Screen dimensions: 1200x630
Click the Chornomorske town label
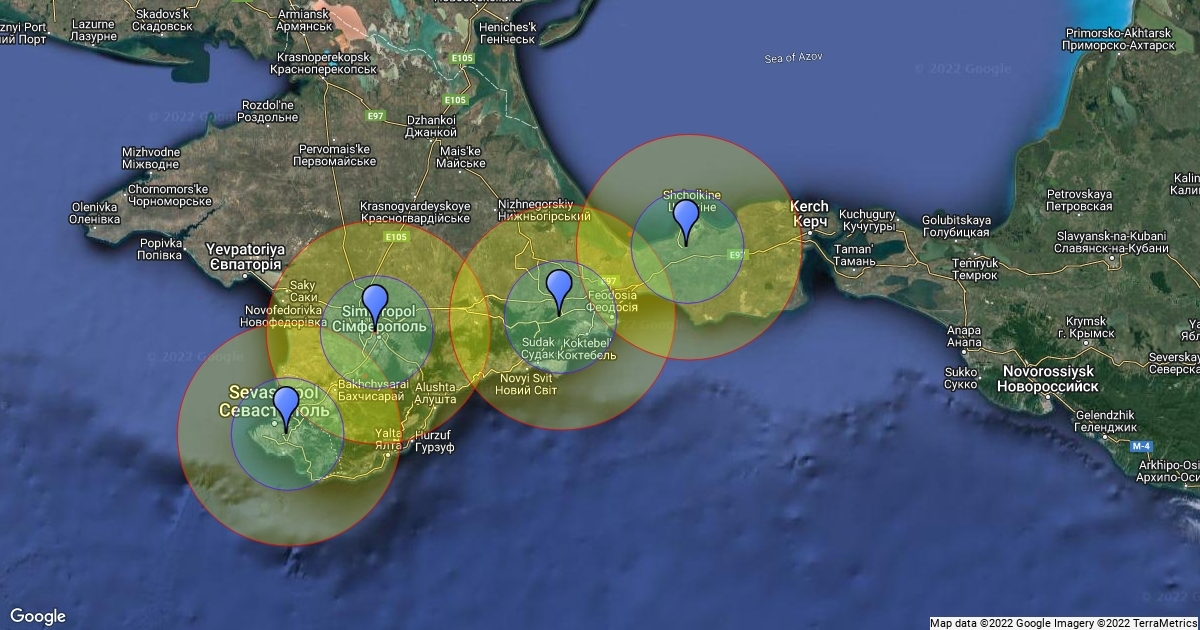point(167,194)
